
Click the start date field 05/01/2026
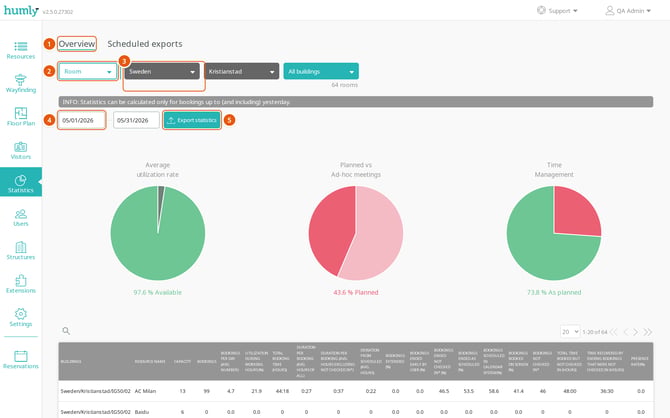[82, 120]
